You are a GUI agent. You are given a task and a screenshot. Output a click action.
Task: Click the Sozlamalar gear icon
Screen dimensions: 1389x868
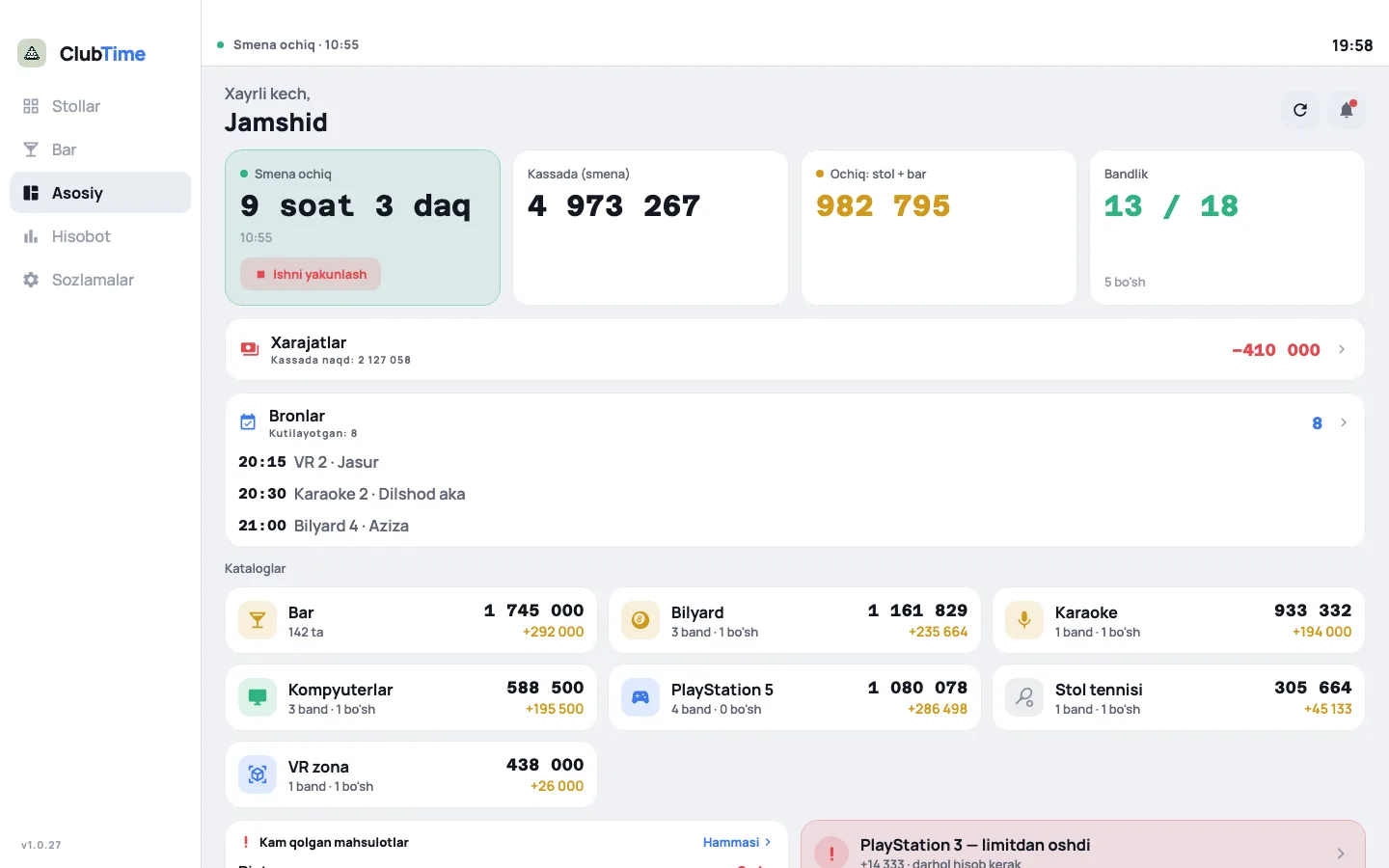[x=31, y=280]
